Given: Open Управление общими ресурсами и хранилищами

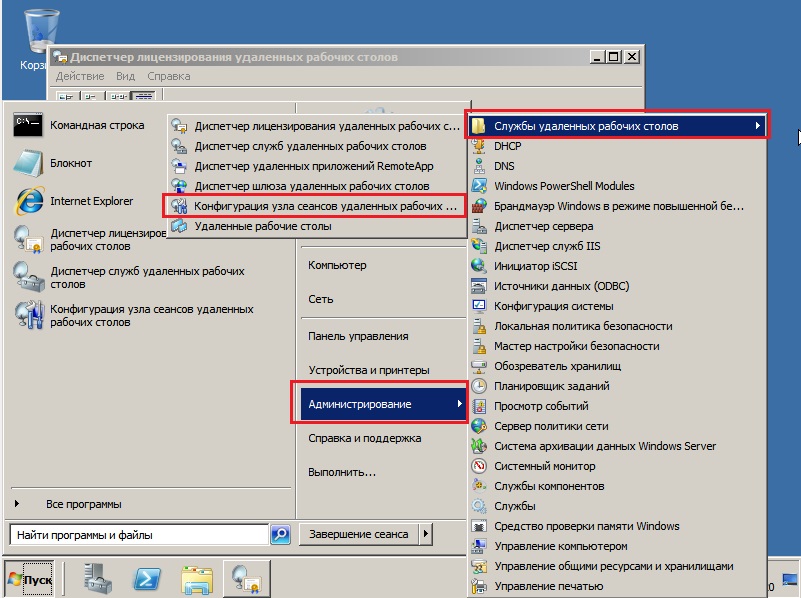Looking at the screenshot, I should coord(618,566).
